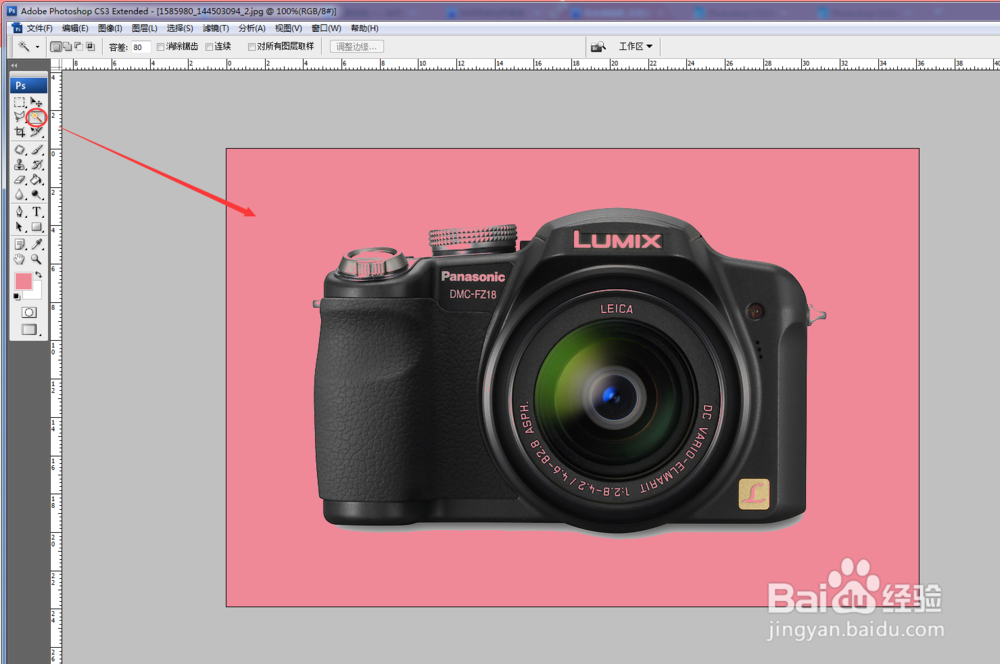Click the tolerance (容差) input field
Image resolution: width=1000 pixels, height=664 pixels.
click(x=140, y=47)
